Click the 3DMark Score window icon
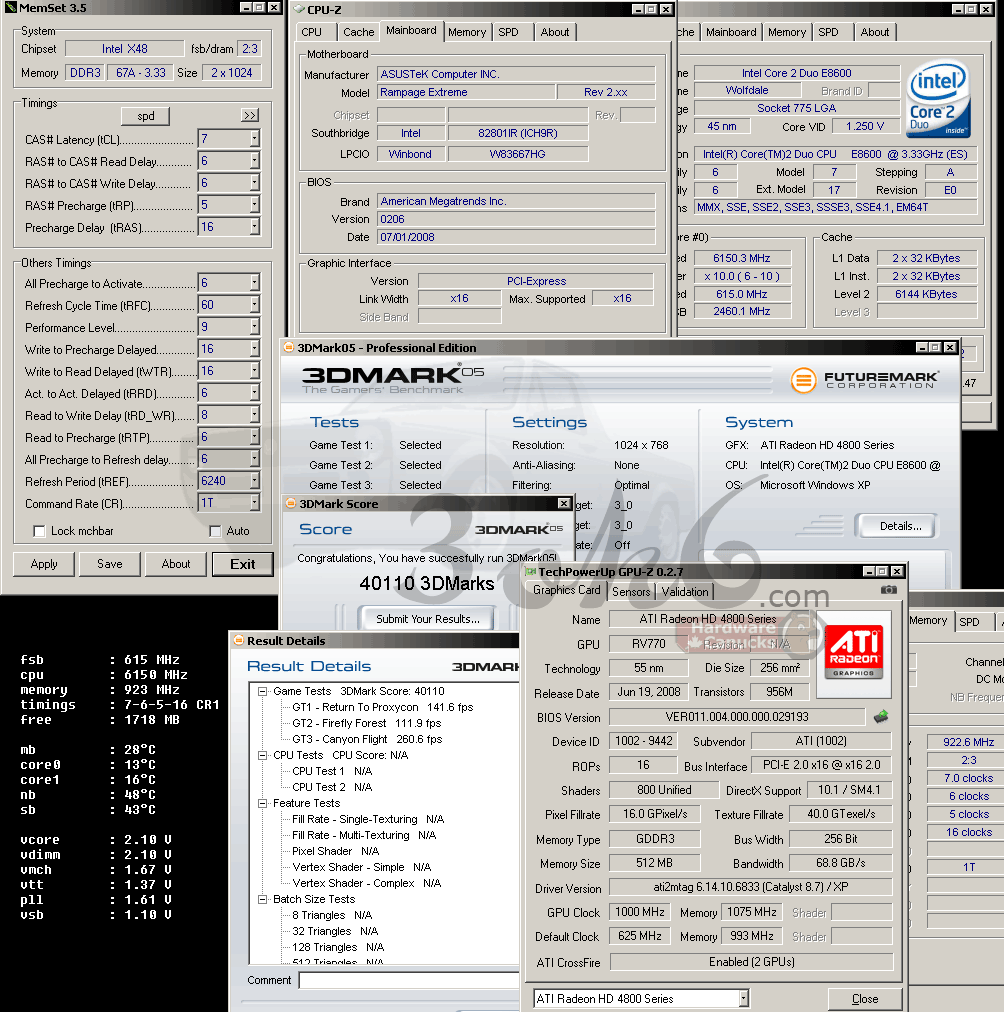Screen dimensions: 1004x1012 [290, 503]
